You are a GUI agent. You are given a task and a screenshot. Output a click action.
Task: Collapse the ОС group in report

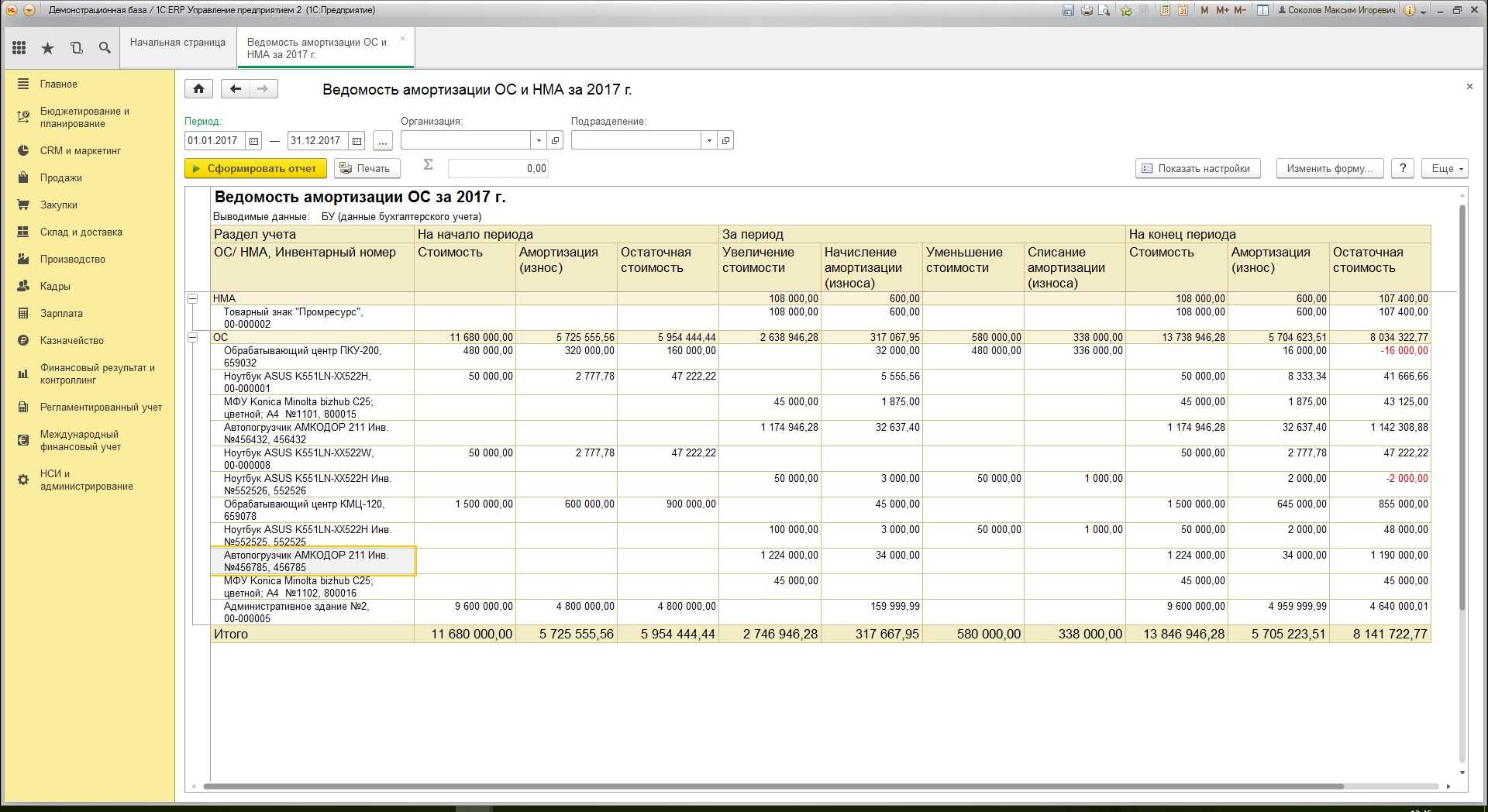[x=192, y=337]
